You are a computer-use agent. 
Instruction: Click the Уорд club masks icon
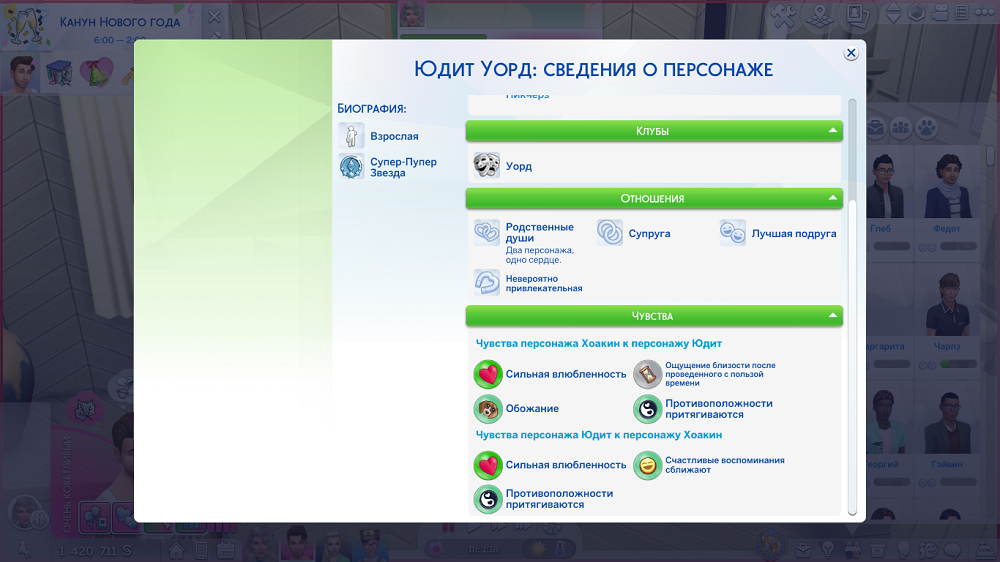pos(487,165)
